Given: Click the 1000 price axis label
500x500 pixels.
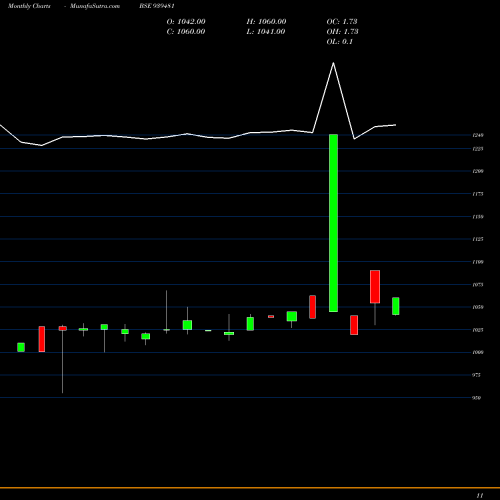Looking at the screenshot, I should click(x=478, y=353).
